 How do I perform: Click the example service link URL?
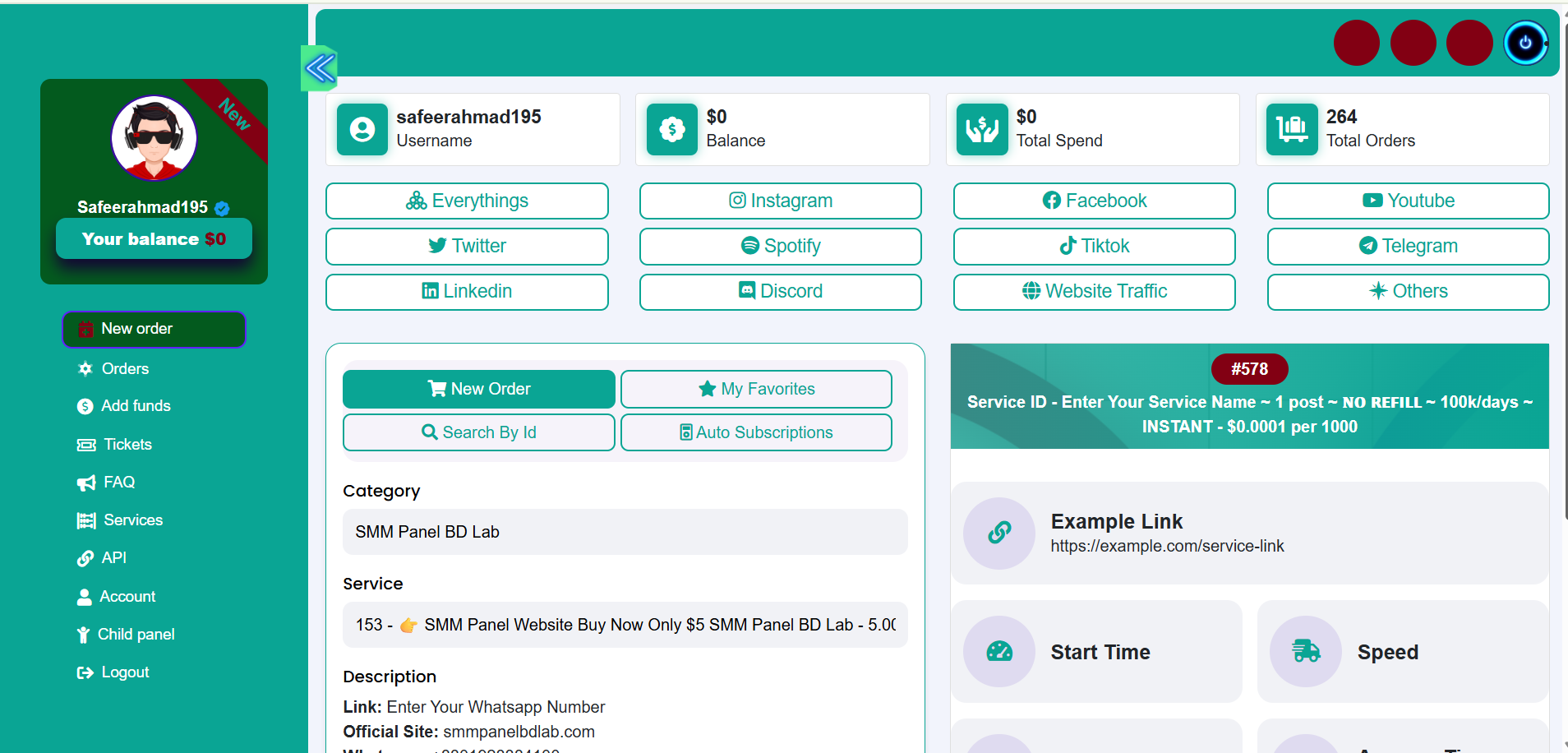[1167, 546]
